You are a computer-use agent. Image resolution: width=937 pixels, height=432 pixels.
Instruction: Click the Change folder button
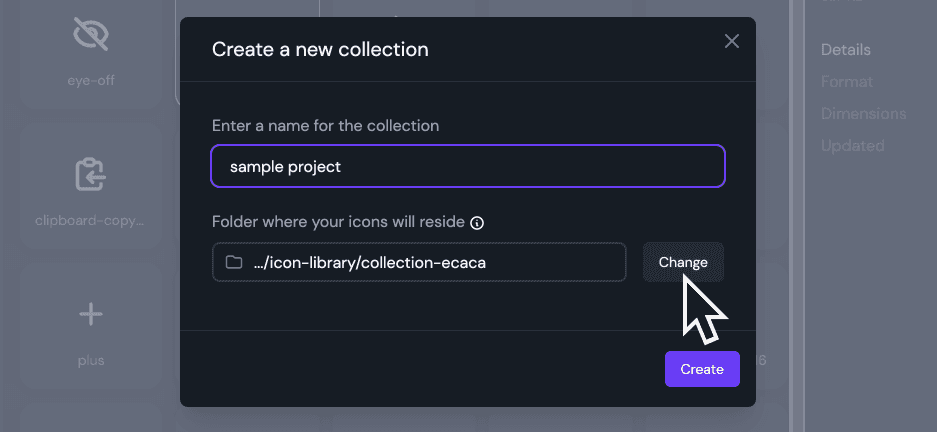683,262
